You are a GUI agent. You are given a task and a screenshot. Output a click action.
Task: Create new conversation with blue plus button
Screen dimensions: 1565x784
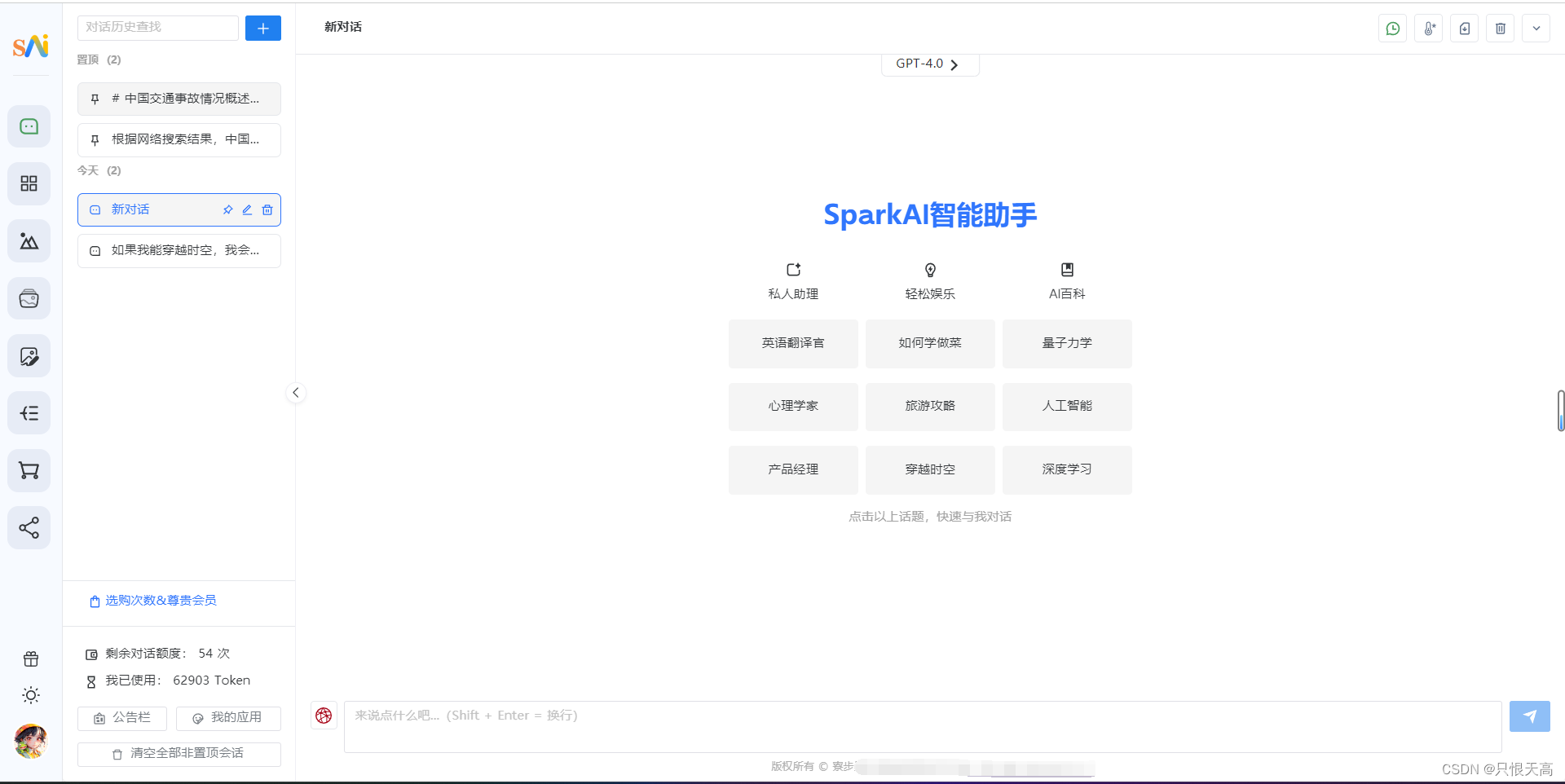(x=263, y=28)
